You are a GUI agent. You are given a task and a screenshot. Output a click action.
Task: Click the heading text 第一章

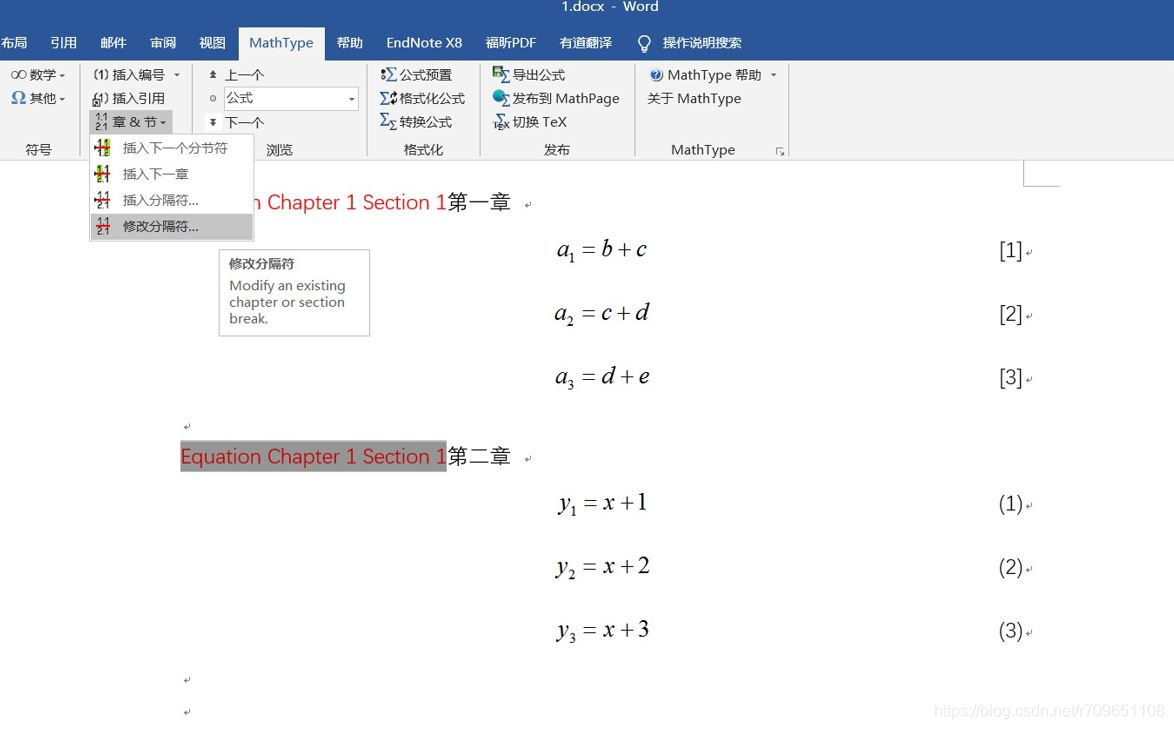click(479, 202)
